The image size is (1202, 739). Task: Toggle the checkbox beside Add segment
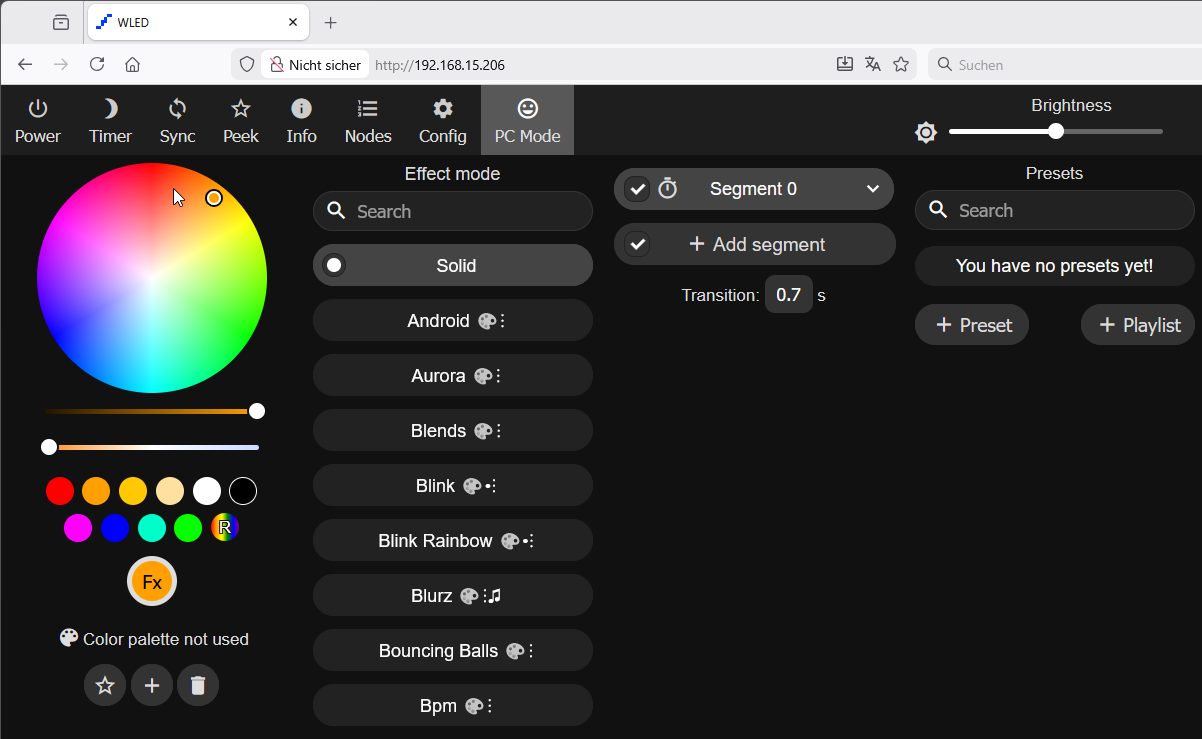click(637, 244)
